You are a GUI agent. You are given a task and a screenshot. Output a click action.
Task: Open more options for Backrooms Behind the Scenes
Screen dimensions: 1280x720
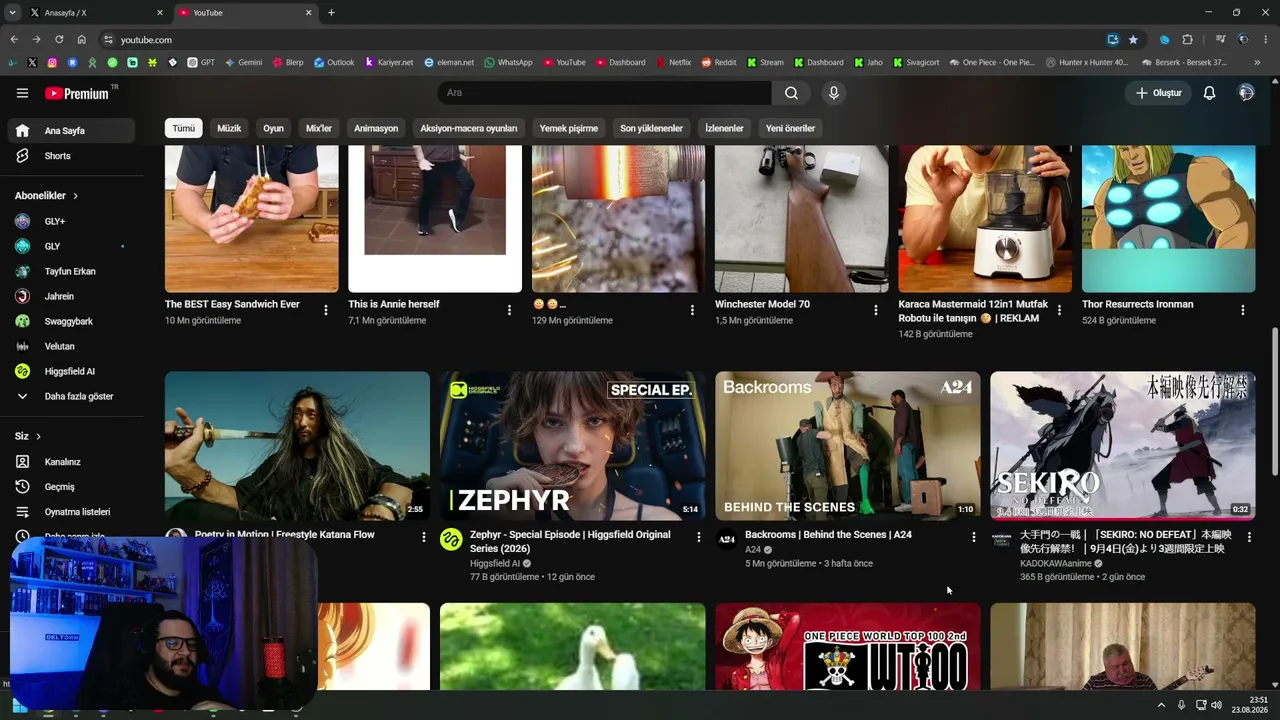[x=973, y=537]
